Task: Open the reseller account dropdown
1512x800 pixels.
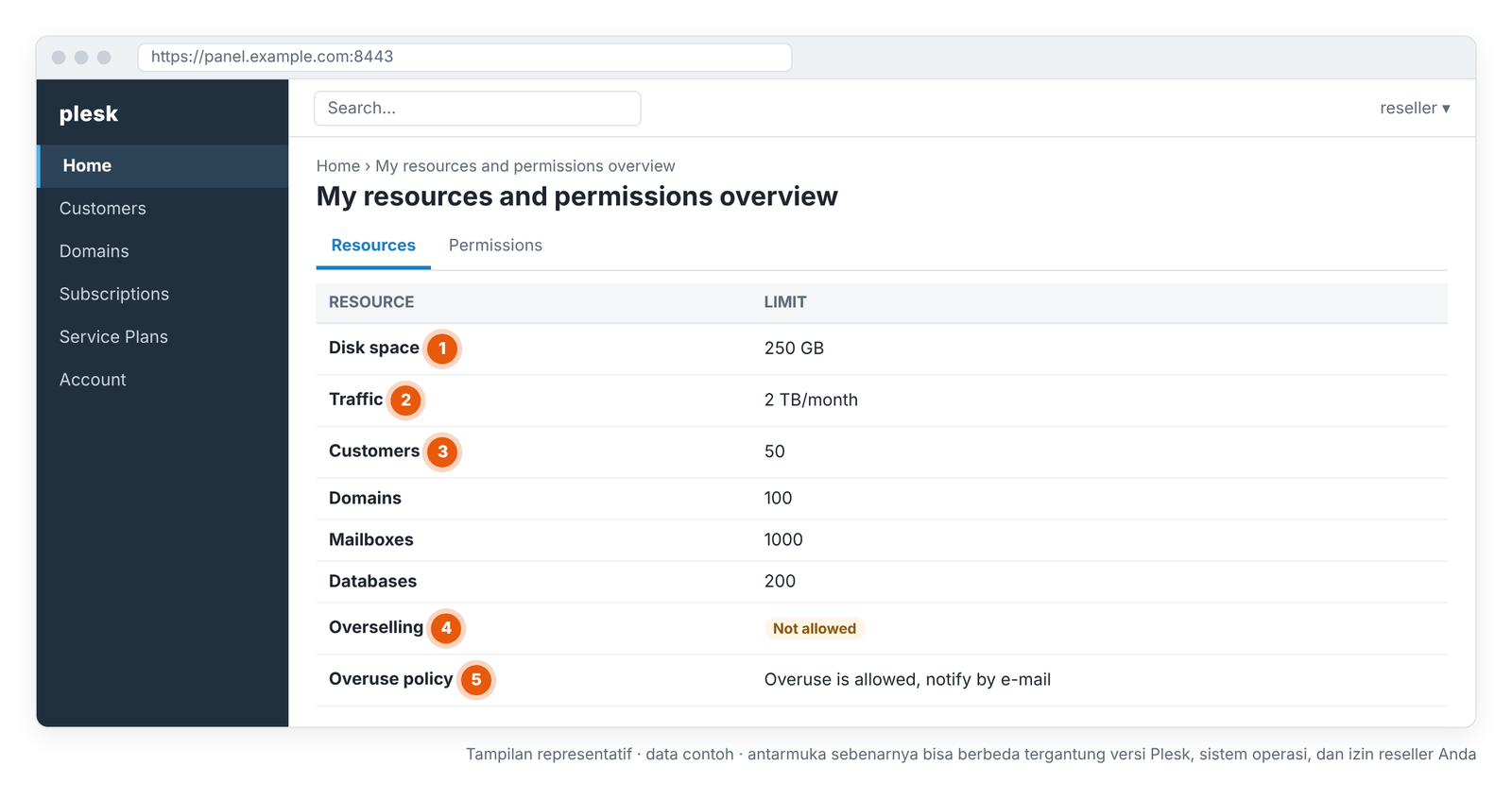Action: (1415, 109)
